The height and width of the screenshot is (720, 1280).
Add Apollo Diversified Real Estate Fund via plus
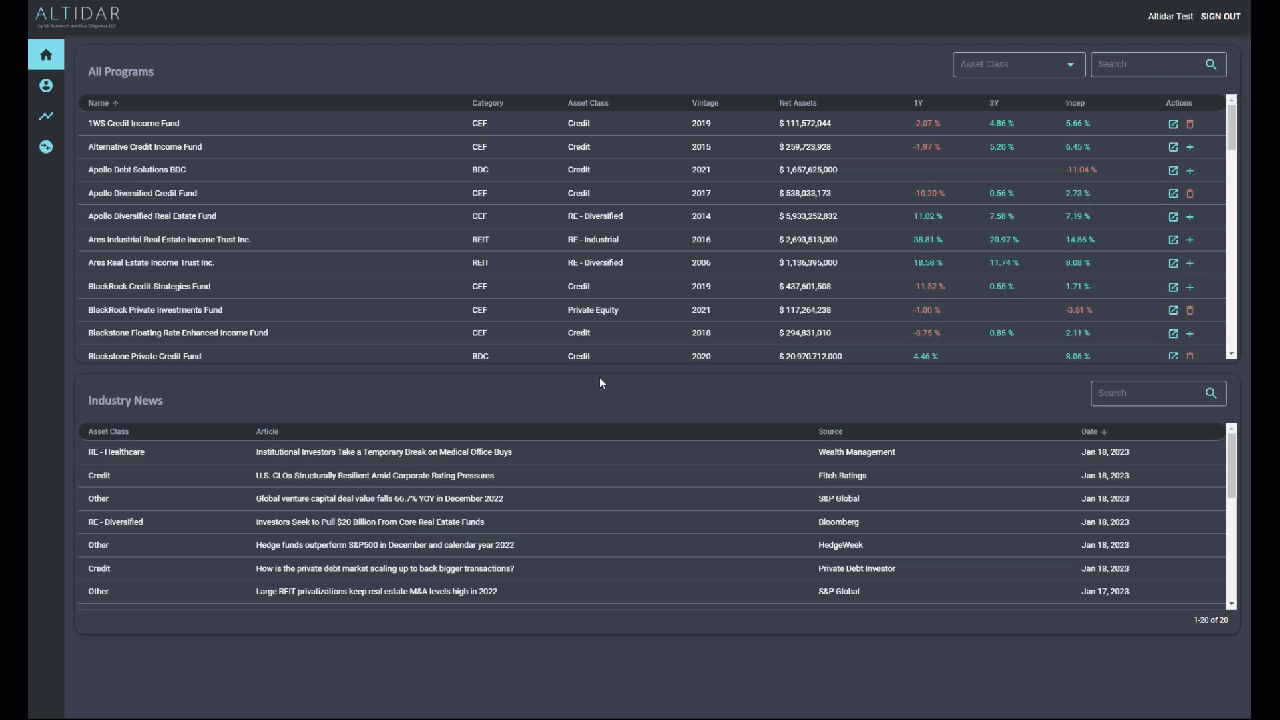coord(1190,217)
